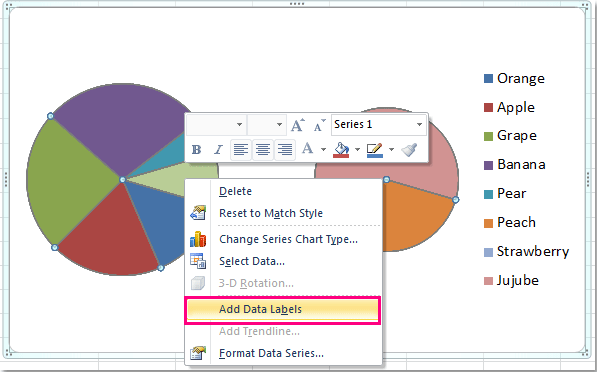The image size is (597, 372).
Task: Expand the shape outline color arrow
Action: click(391, 150)
